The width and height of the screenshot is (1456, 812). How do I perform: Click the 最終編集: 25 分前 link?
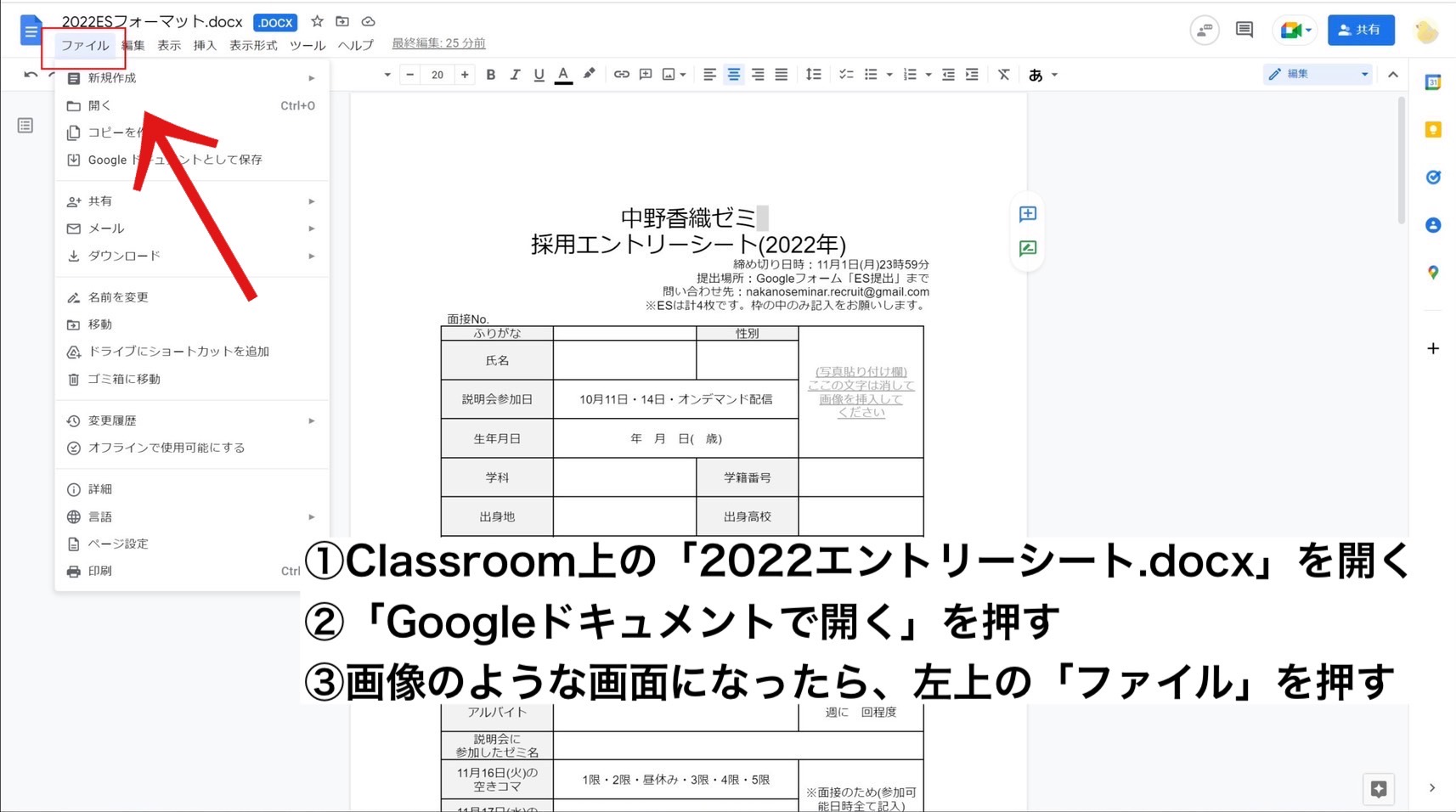(x=438, y=43)
